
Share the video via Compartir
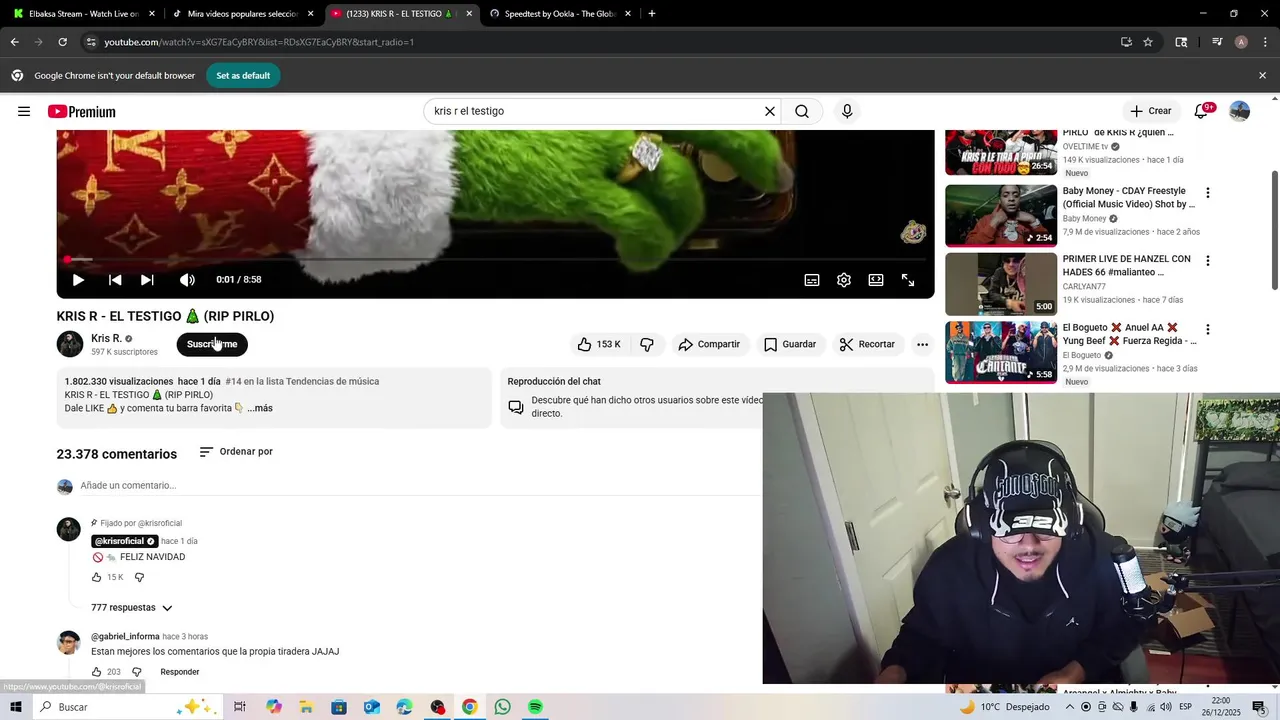tap(709, 344)
